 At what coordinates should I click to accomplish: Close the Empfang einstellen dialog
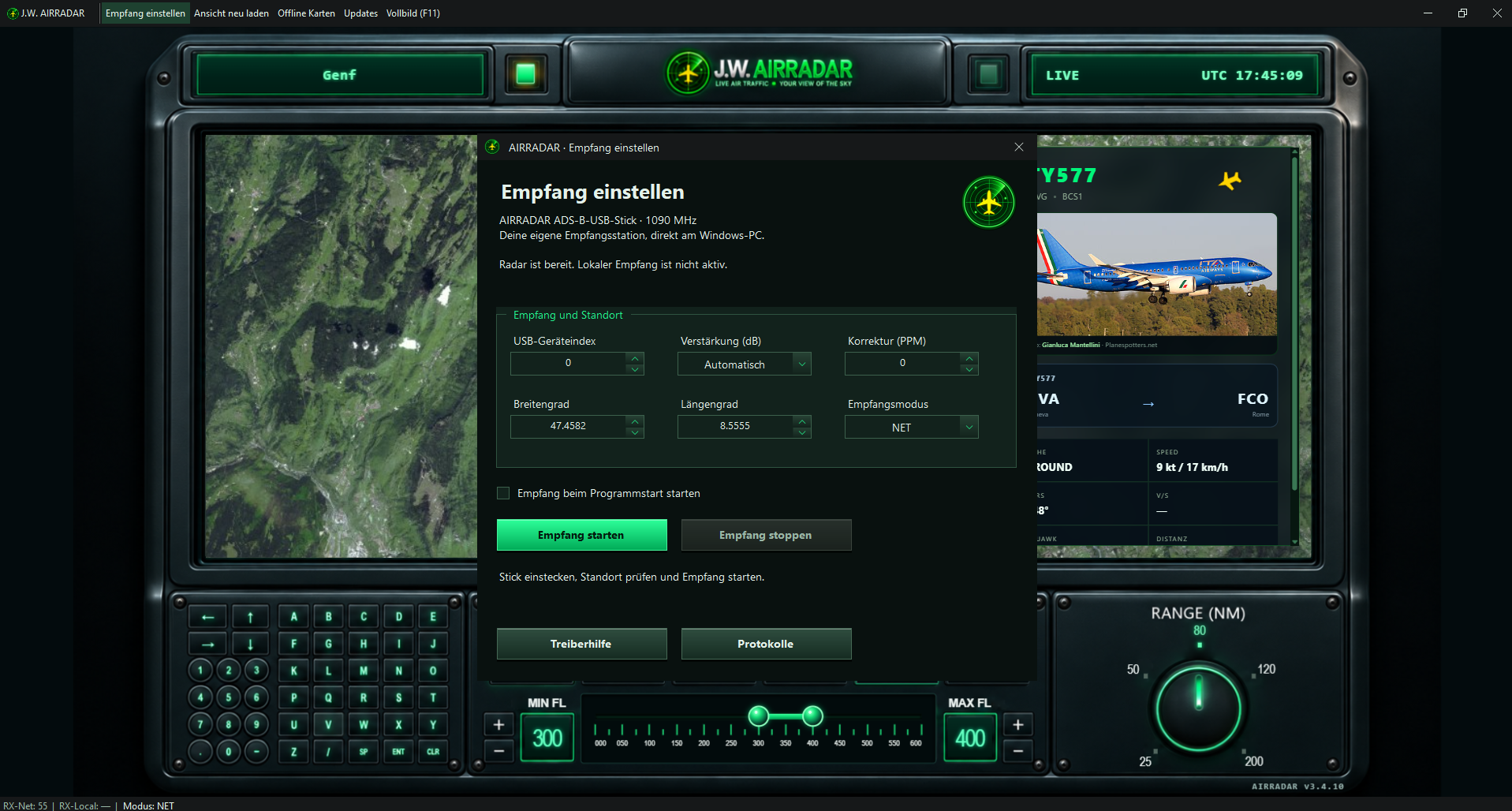(1019, 148)
